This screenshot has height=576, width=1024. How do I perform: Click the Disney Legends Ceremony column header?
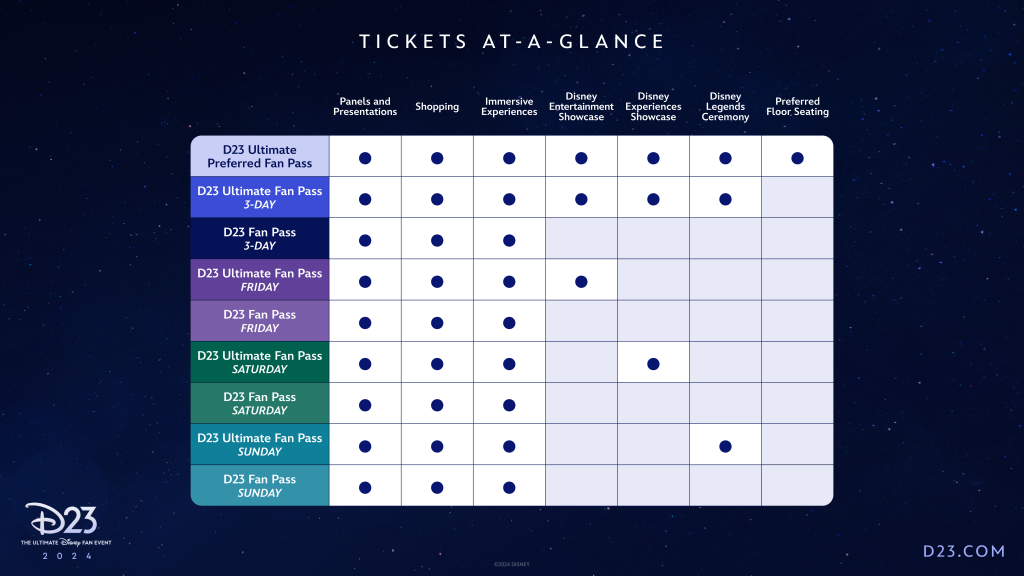click(x=725, y=107)
